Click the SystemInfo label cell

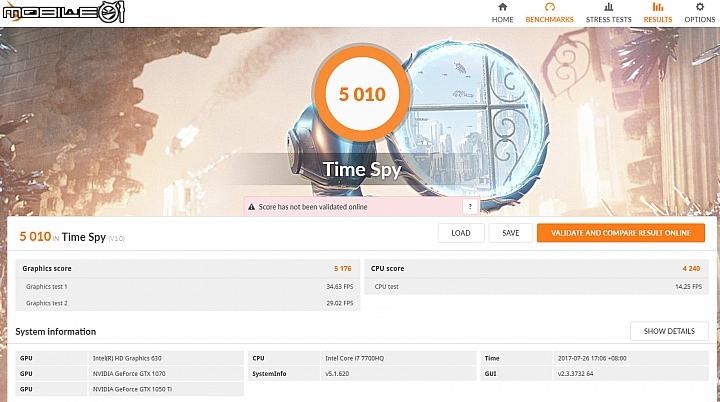click(x=284, y=374)
